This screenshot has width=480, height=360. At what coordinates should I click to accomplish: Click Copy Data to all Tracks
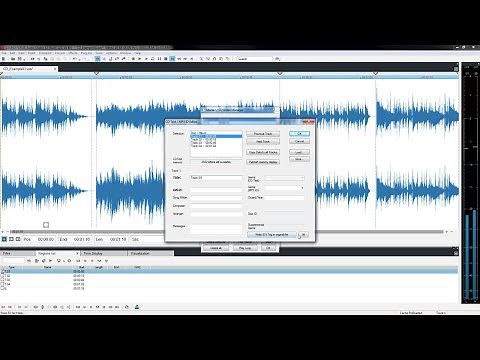click(x=263, y=152)
